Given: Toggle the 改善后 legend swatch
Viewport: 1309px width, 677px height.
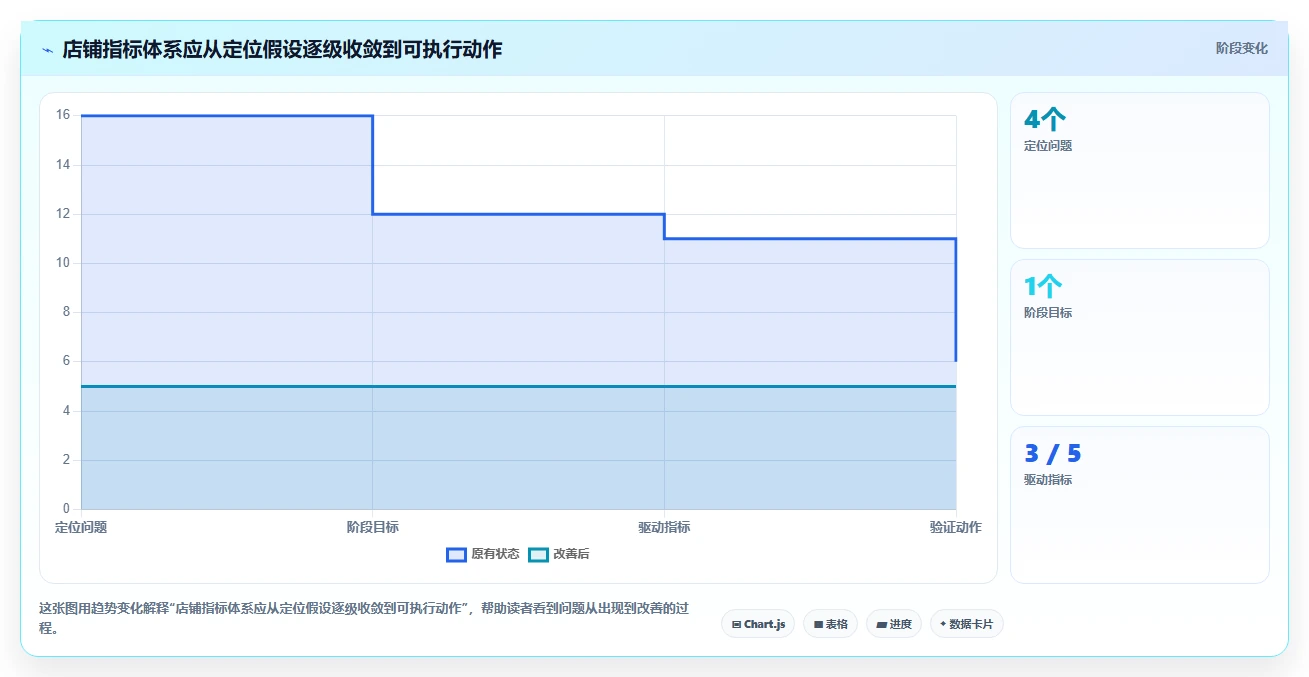Looking at the screenshot, I should [538, 554].
